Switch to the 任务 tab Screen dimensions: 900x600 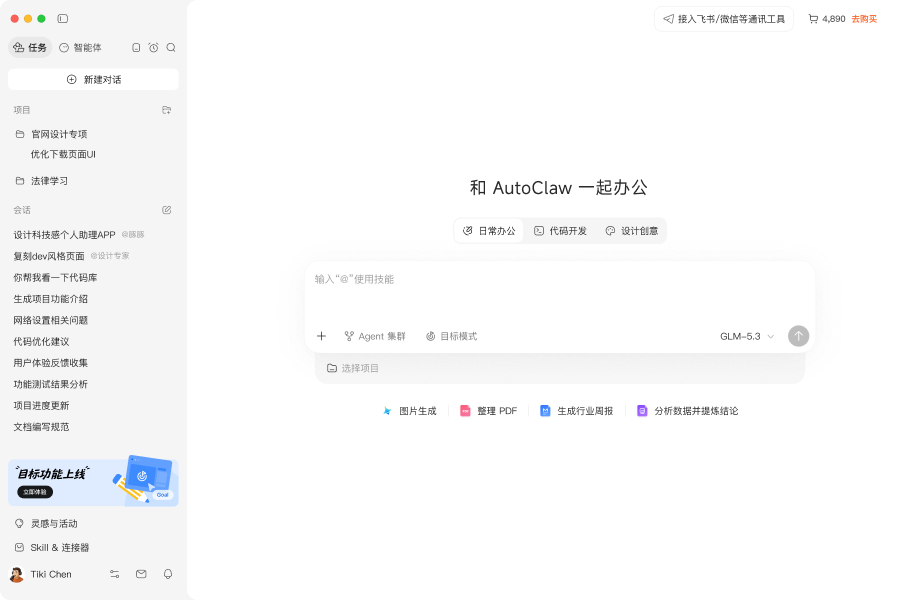tap(30, 48)
